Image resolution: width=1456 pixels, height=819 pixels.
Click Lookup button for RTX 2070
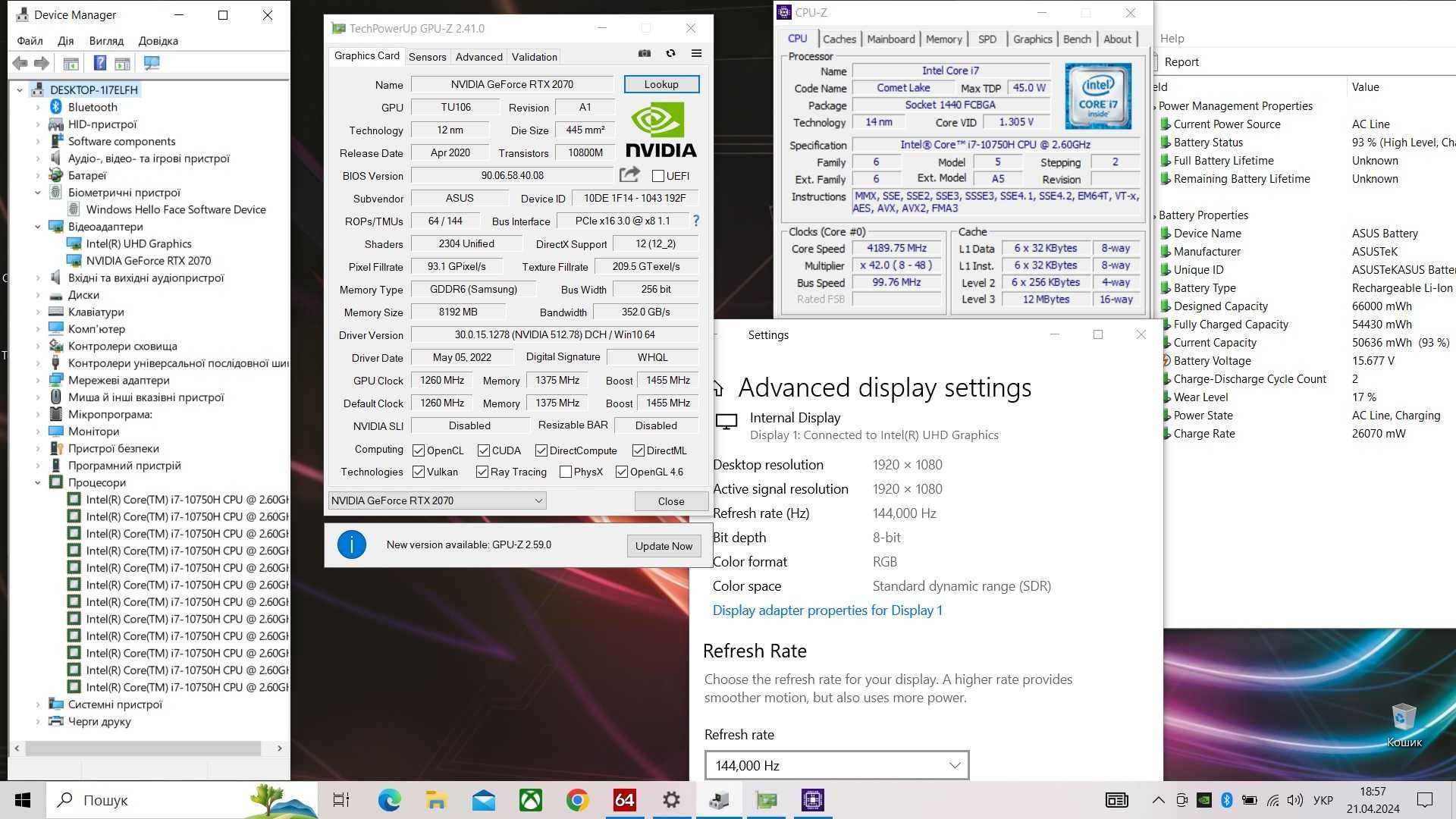tap(660, 84)
